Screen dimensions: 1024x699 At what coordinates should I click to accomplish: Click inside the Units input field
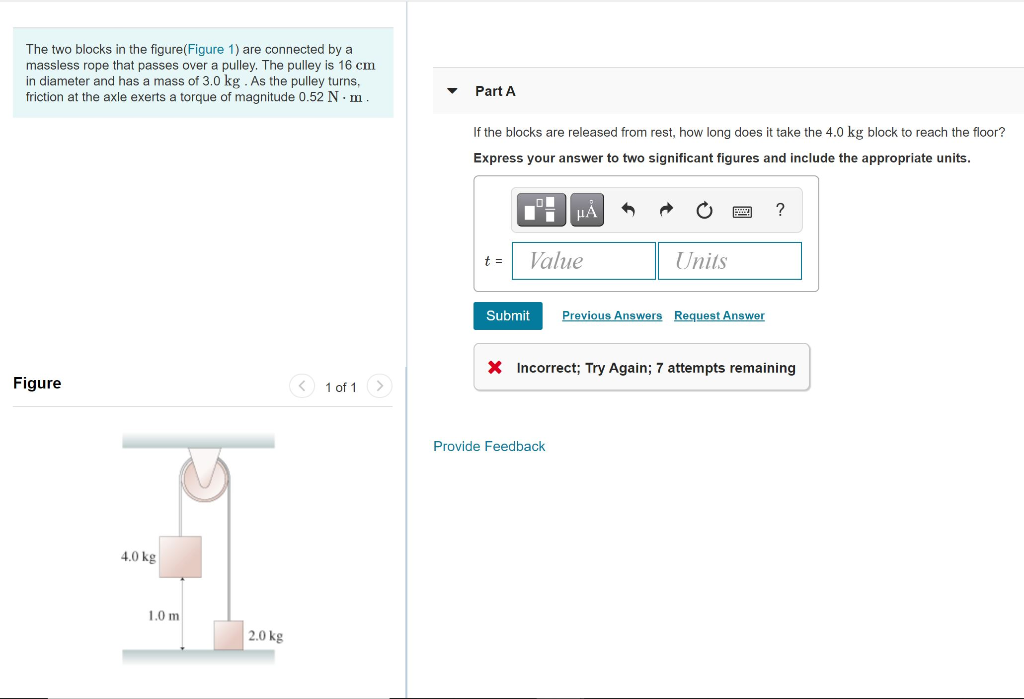729,260
